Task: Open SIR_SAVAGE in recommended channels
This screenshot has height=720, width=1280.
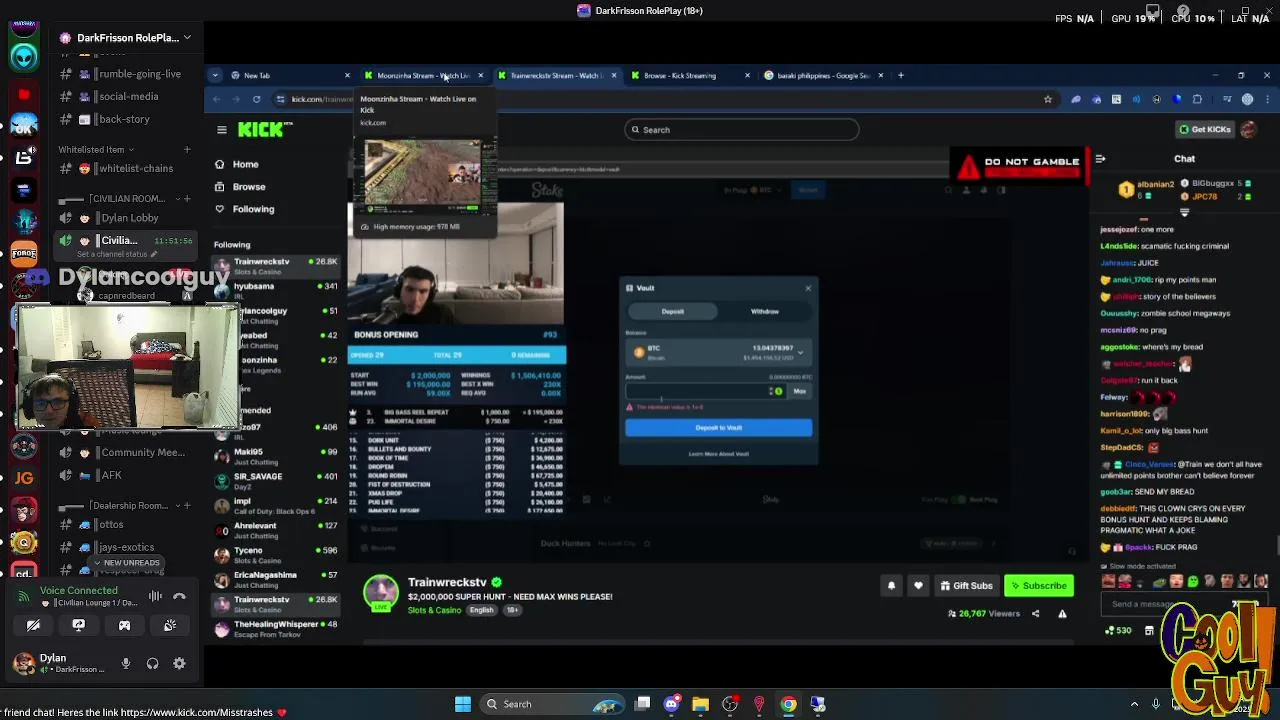Action: (275, 480)
